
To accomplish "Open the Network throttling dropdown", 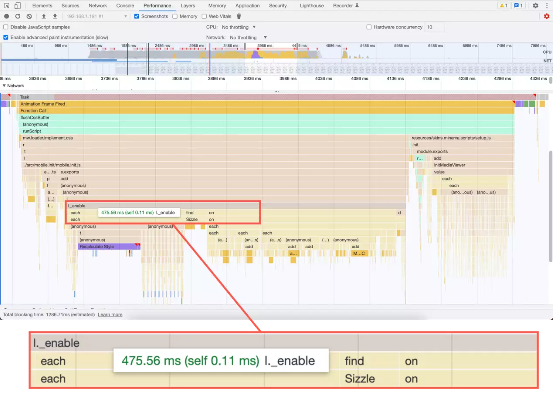I will 248,37.
